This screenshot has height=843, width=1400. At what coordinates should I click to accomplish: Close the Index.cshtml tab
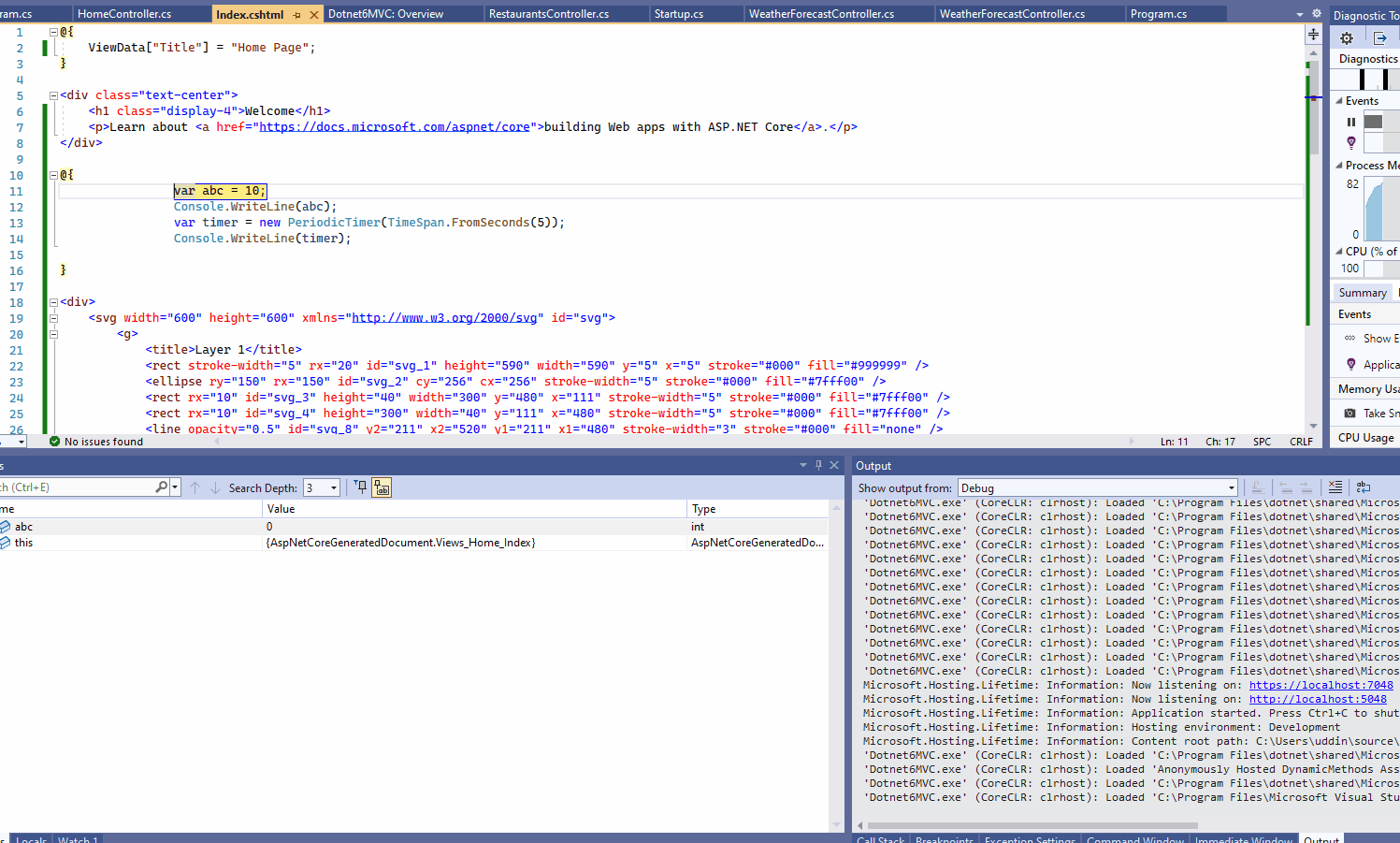(x=314, y=15)
